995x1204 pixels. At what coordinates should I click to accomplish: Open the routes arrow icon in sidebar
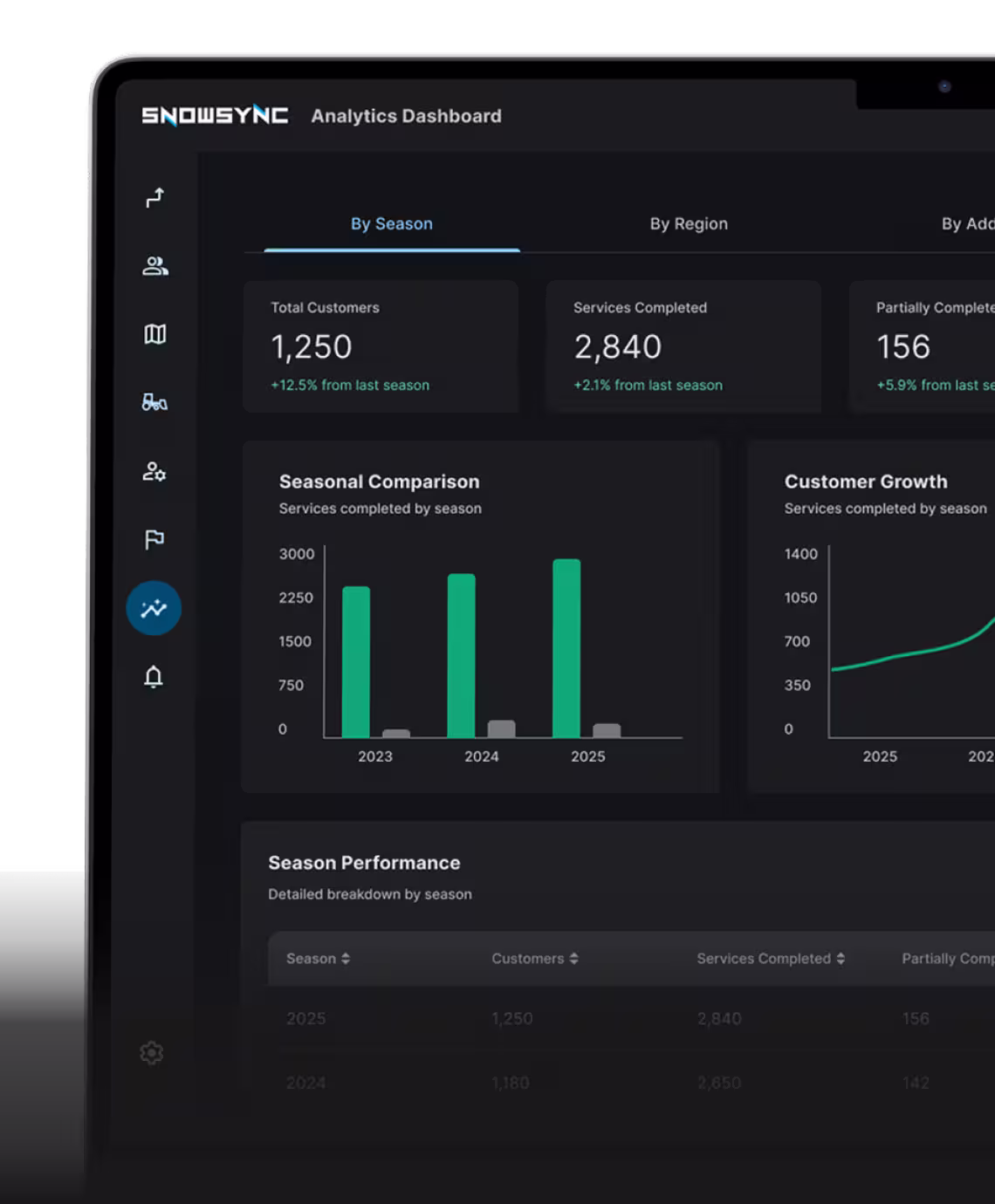point(154,198)
